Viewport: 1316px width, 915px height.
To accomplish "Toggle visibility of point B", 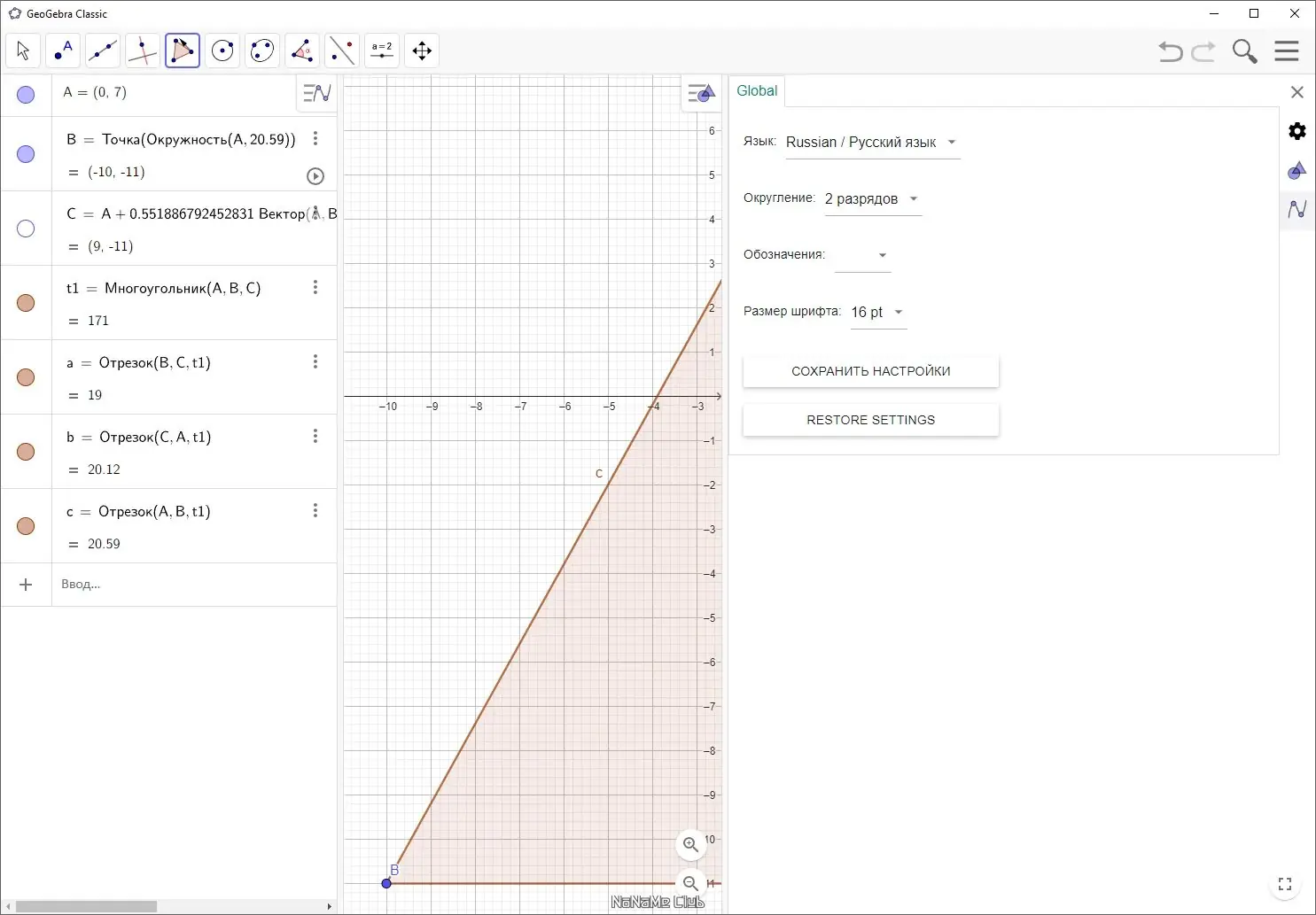I will (x=26, y=154).
